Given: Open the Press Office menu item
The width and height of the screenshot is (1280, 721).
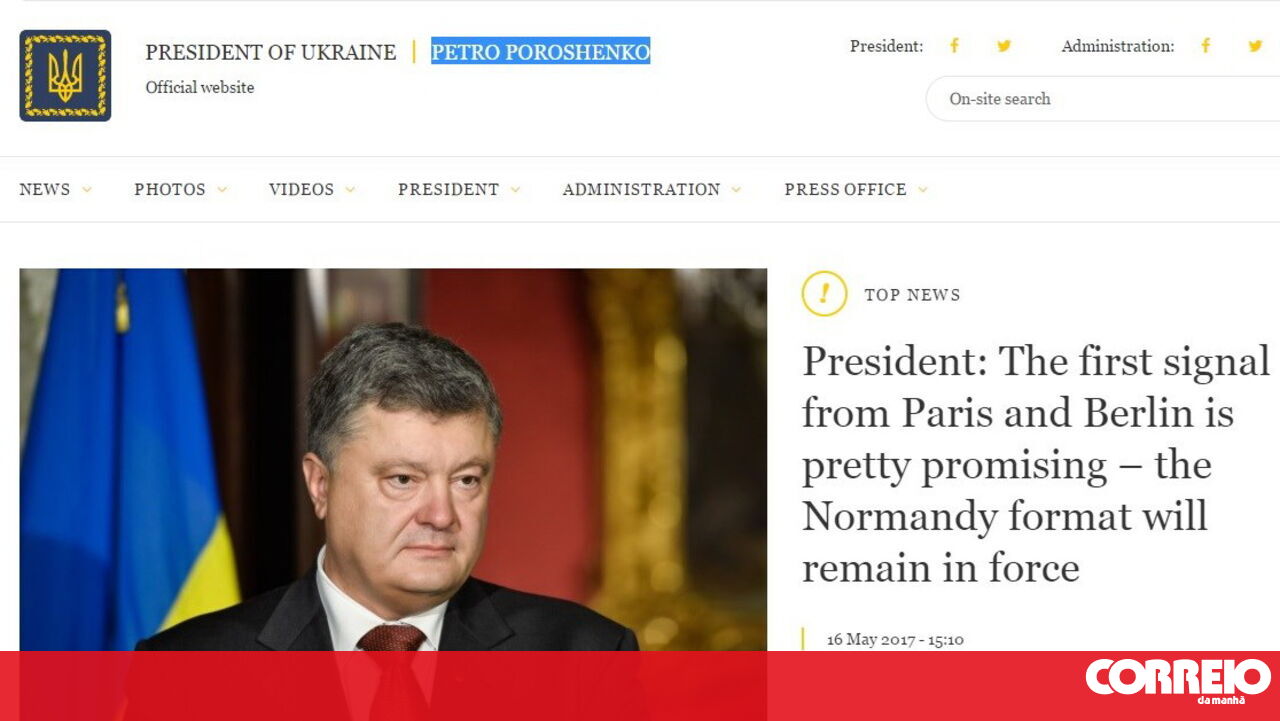Looking at the screenshot, I should (x=845, y=189).
